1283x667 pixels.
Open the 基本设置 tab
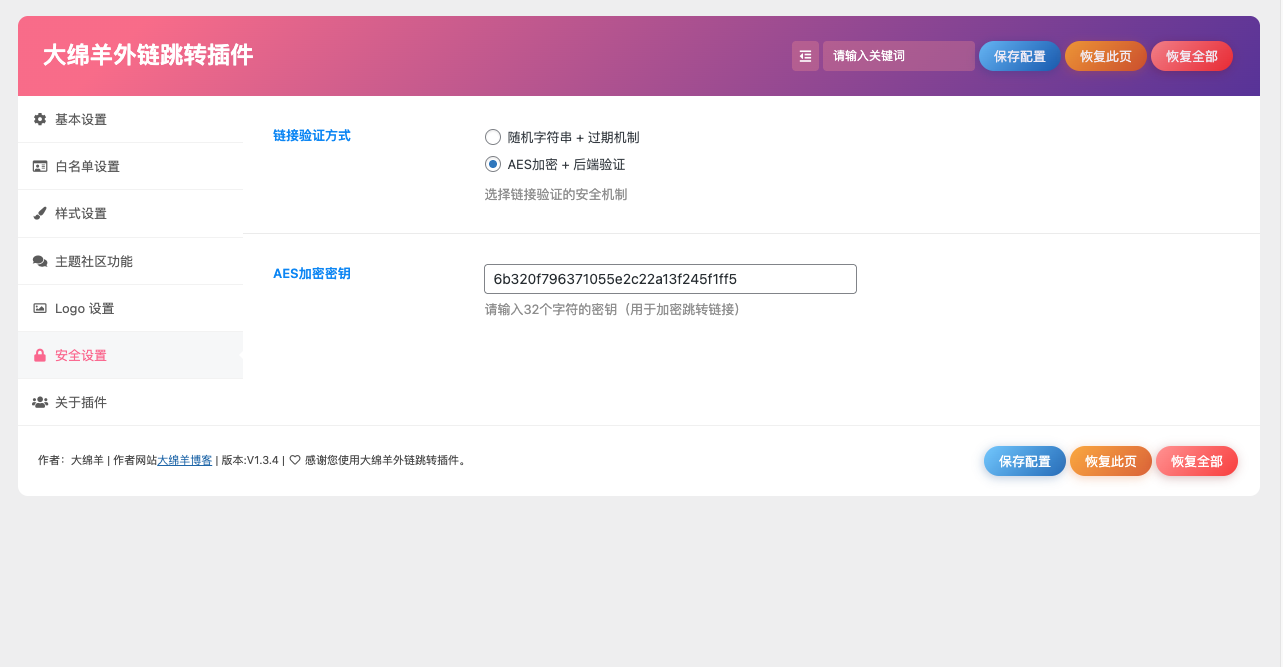click(130, 119)
